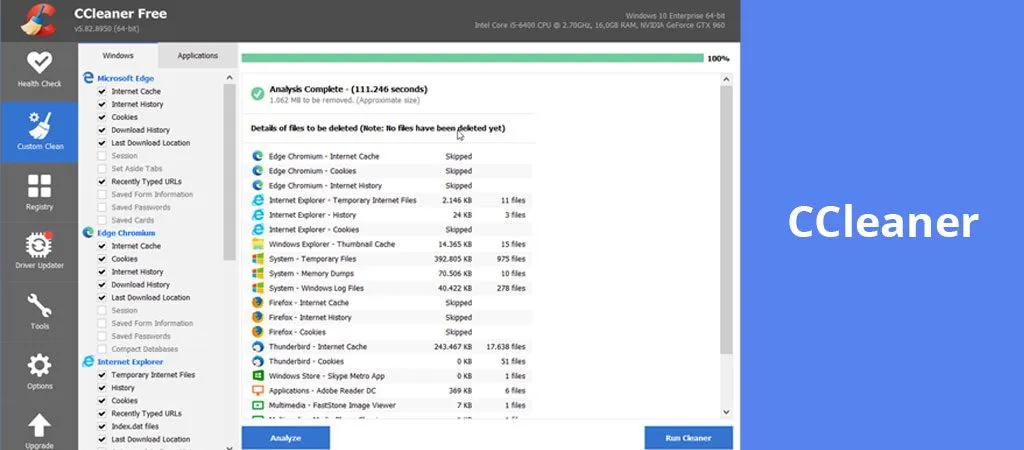
Task: Open the Driver Updater section
Action: coord(39,251)
